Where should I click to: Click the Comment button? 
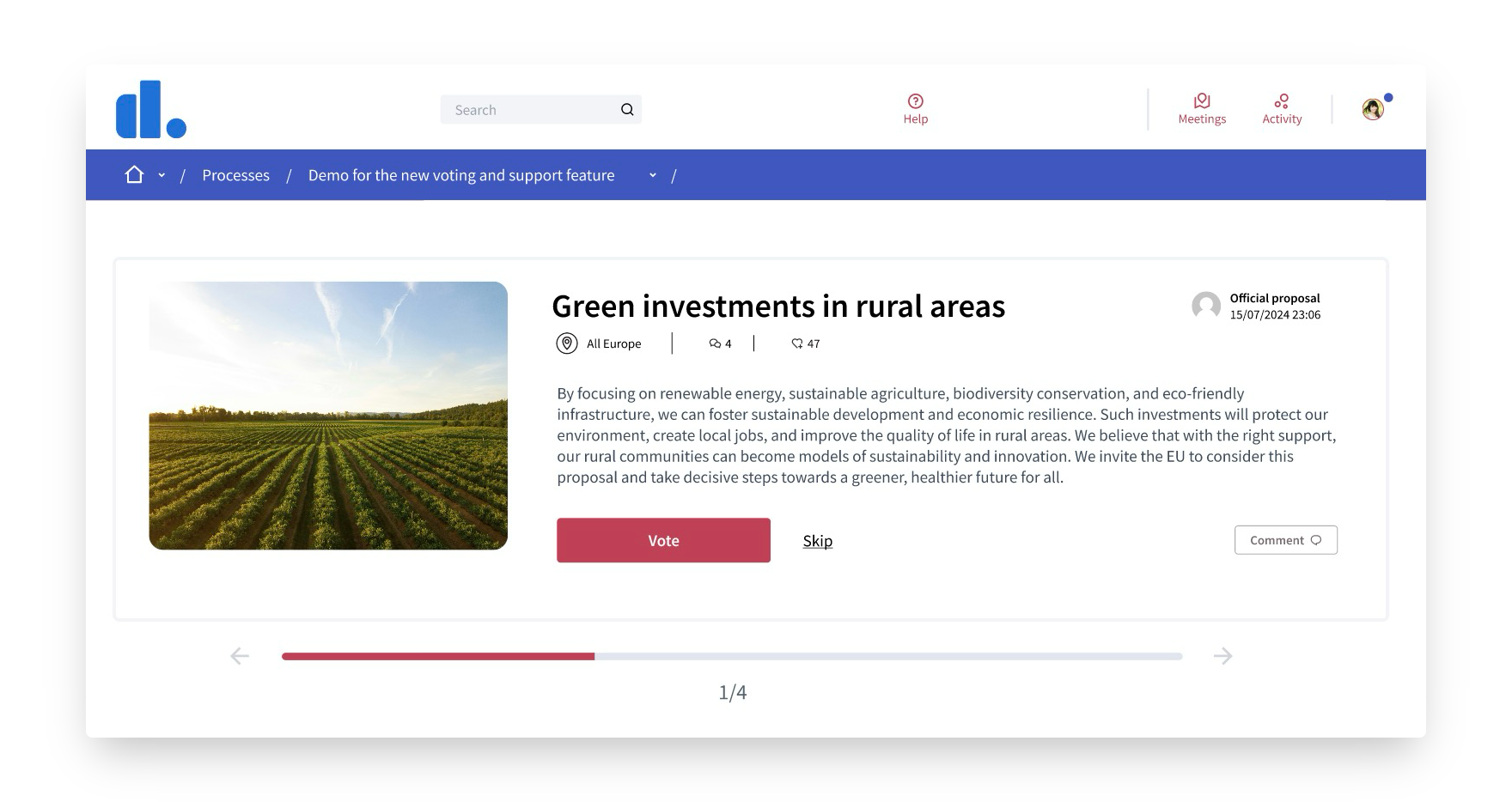[x=1285, y=540]
